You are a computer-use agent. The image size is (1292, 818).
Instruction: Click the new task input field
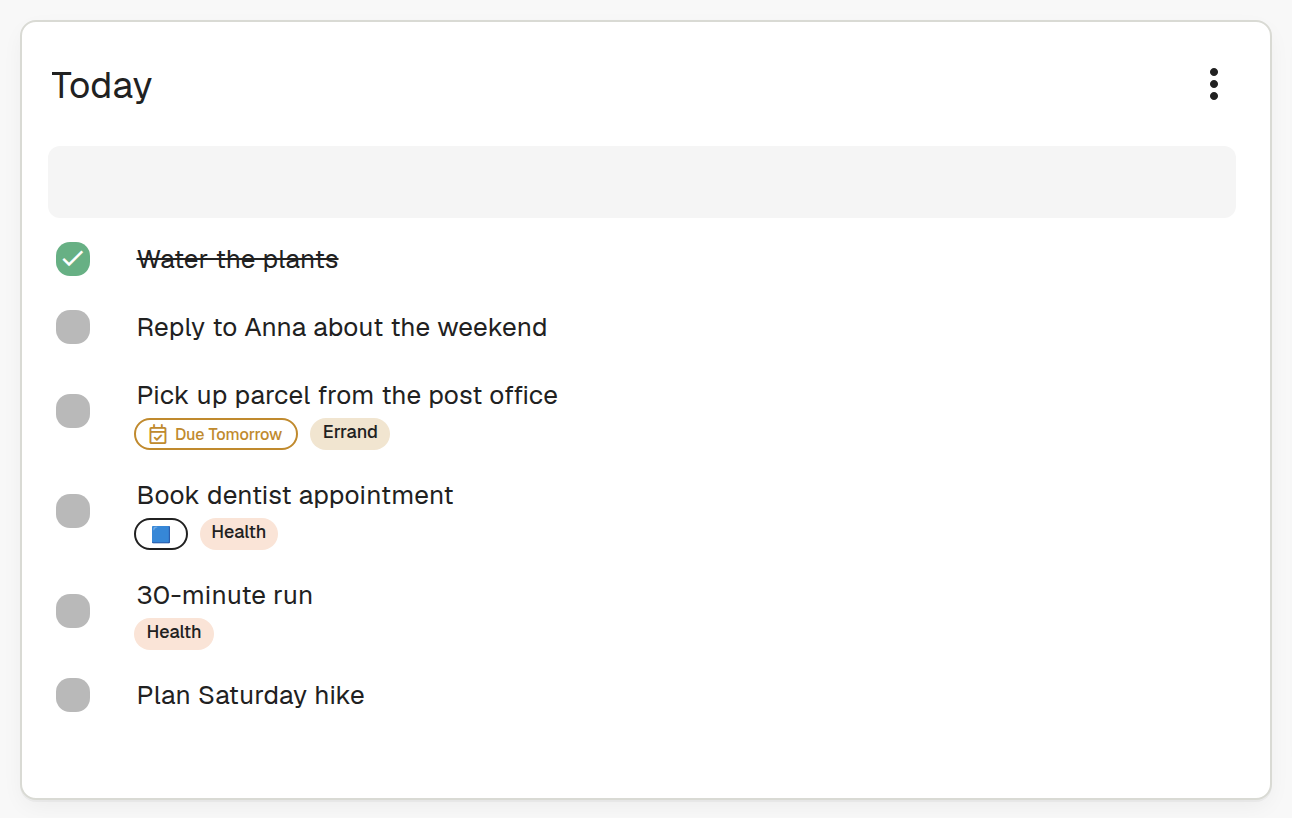point(642,182)
